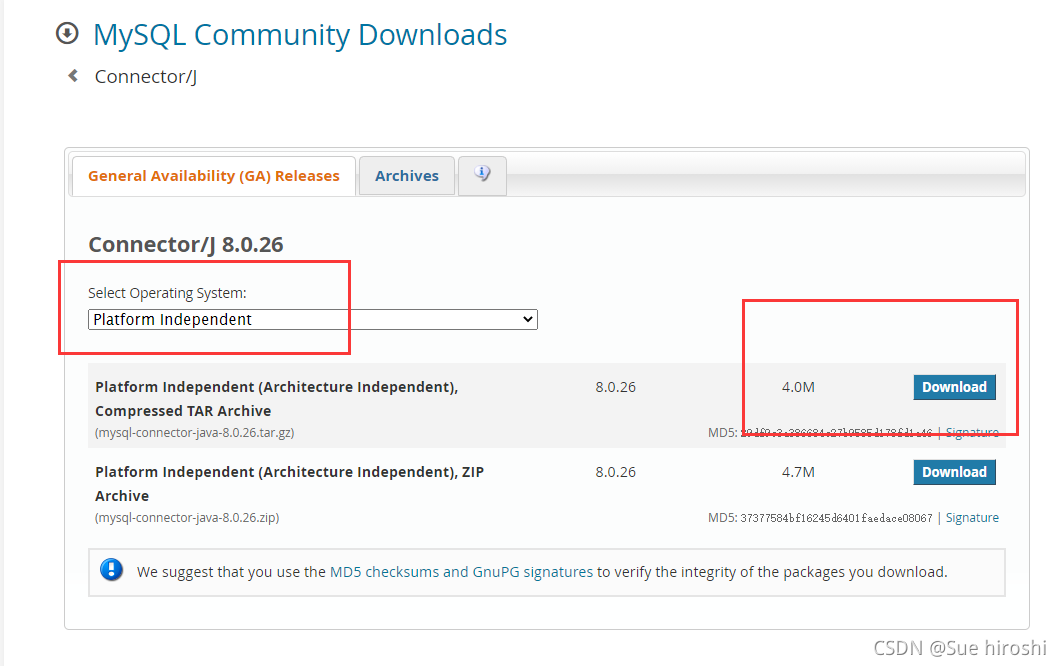Screen dimensions: 1061x666
Task: Open the information icon tab
Action: pyautogui.click(x=482, y=175)
